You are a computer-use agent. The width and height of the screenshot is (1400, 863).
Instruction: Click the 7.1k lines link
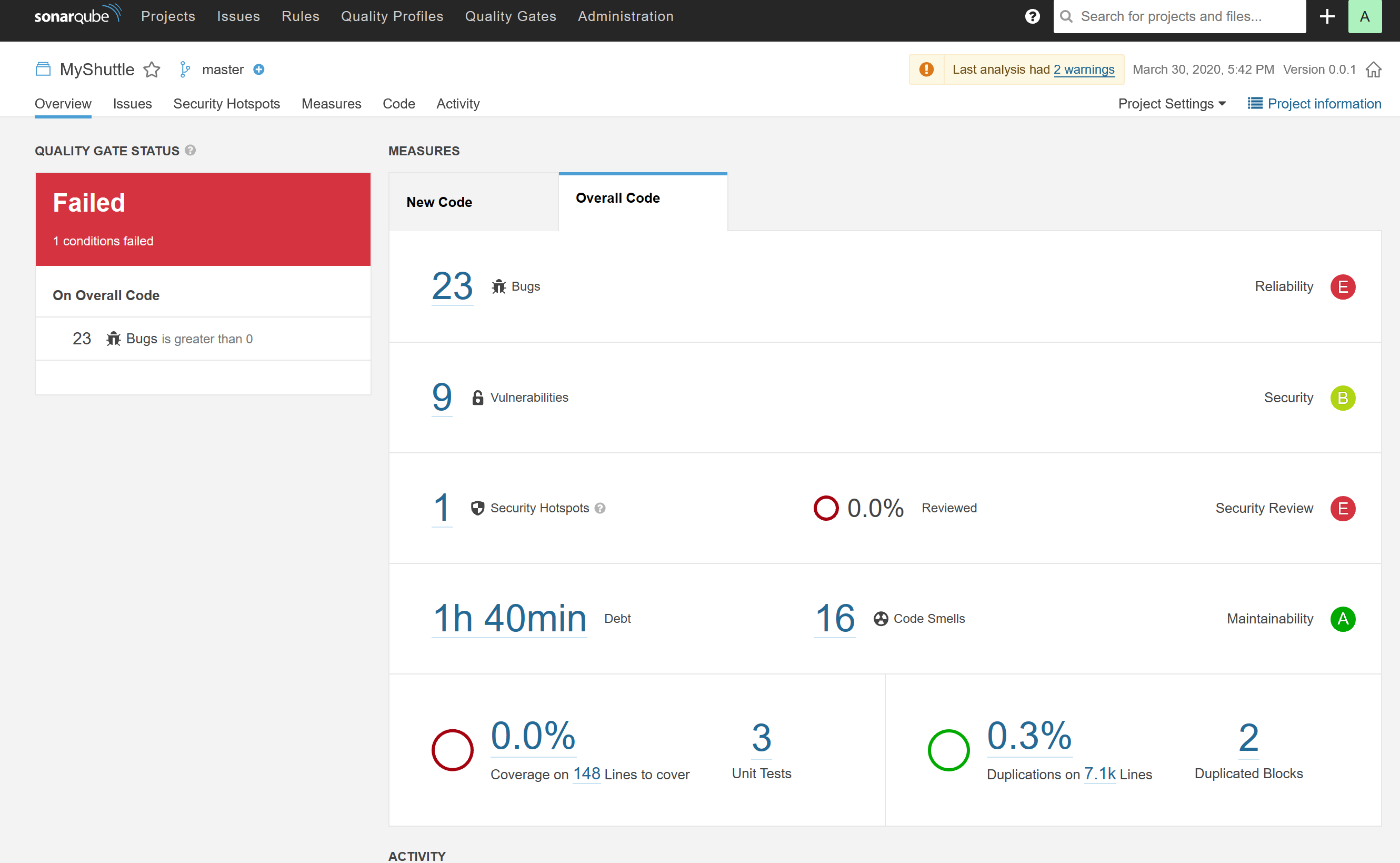(x=1100, y=774)
